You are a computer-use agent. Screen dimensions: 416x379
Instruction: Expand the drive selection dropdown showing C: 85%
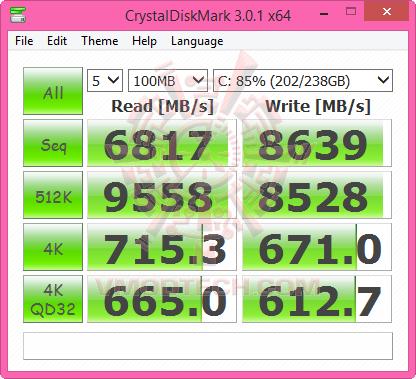pos(303,80)
